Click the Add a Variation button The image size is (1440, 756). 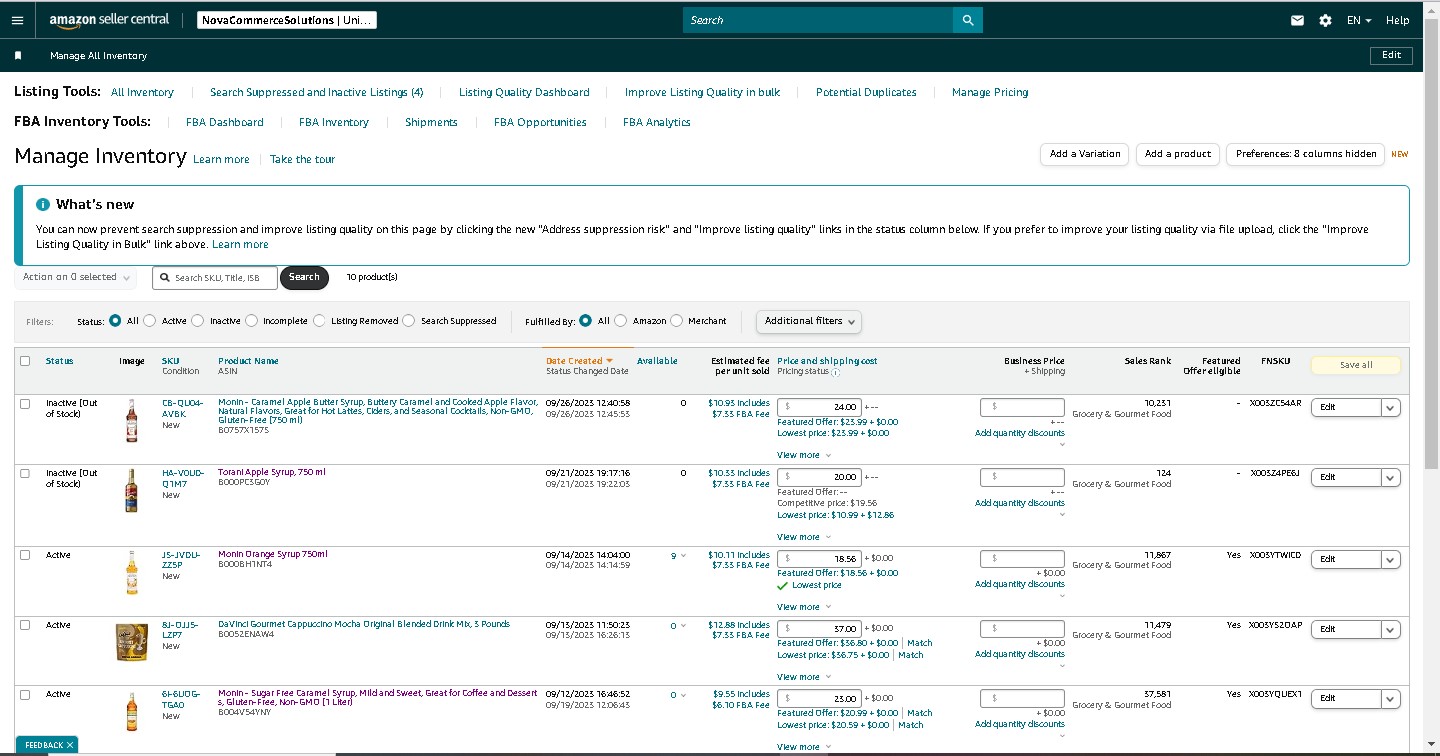click(x=1085, y=154)
